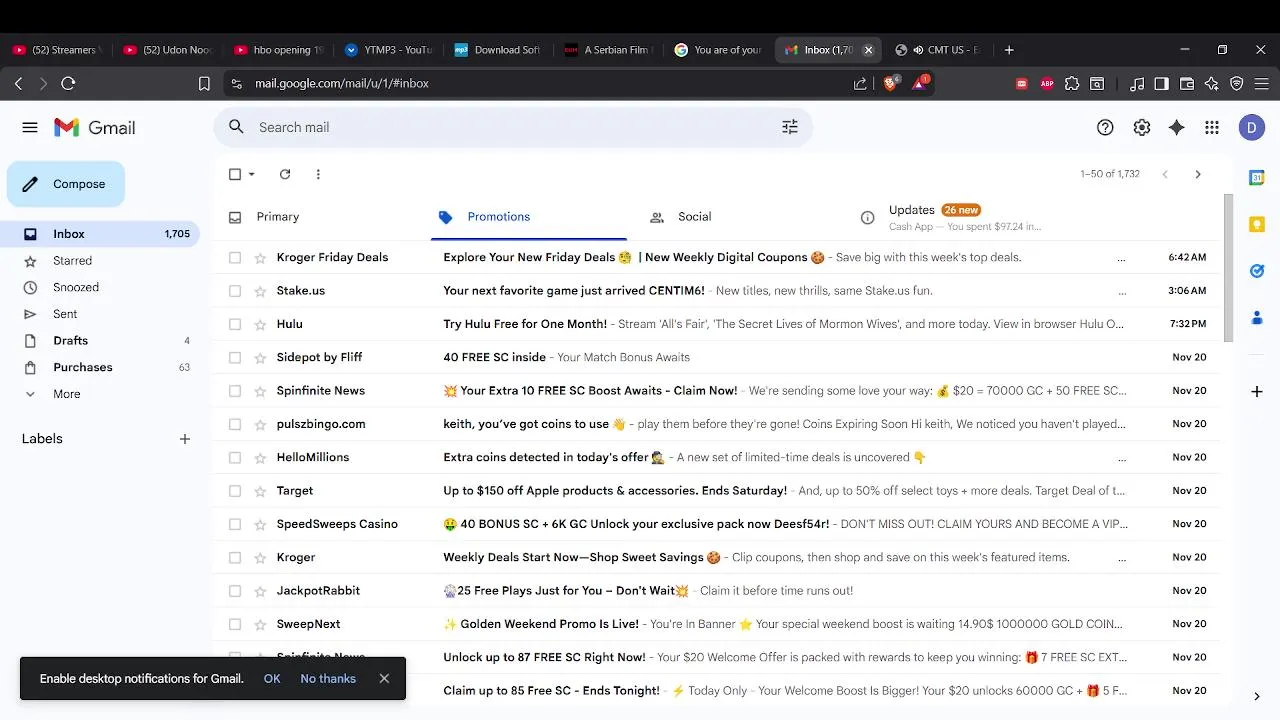Dismiss the desktop notifications banner
Viewport: 1280px width, 720px height.
(384, 678)
